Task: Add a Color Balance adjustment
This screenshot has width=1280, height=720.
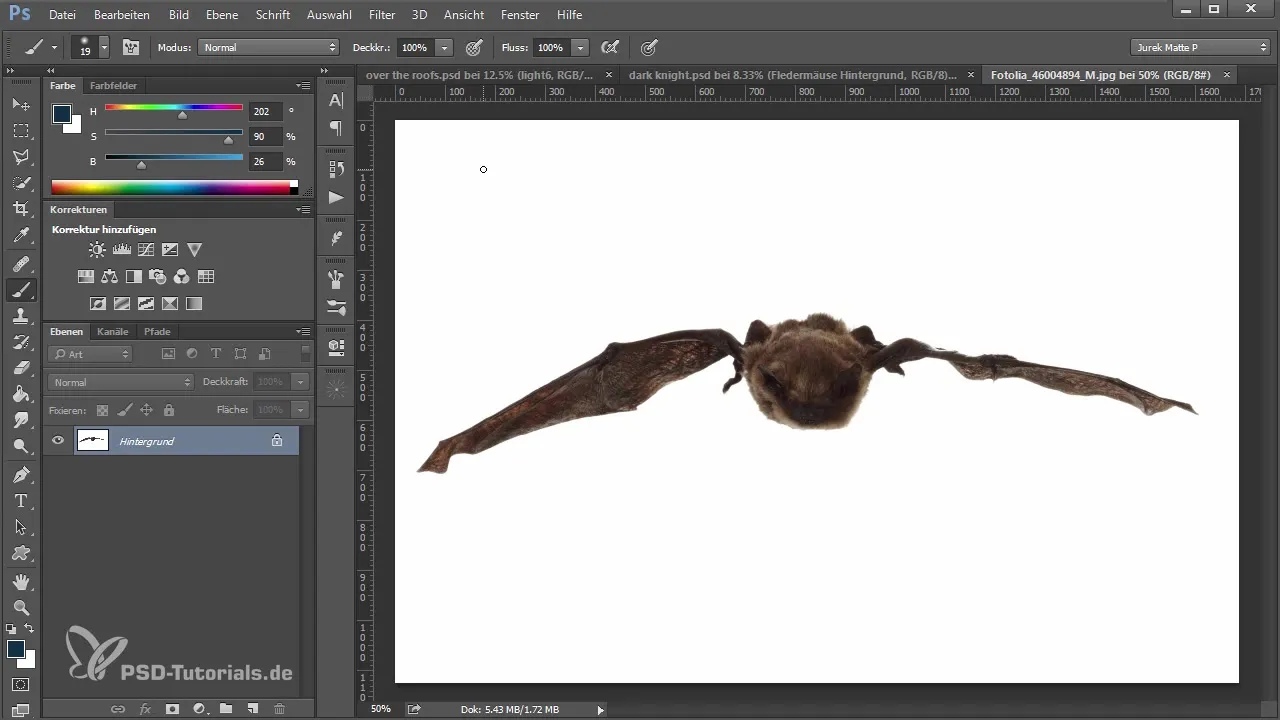Action: click(x=110, y=277)
